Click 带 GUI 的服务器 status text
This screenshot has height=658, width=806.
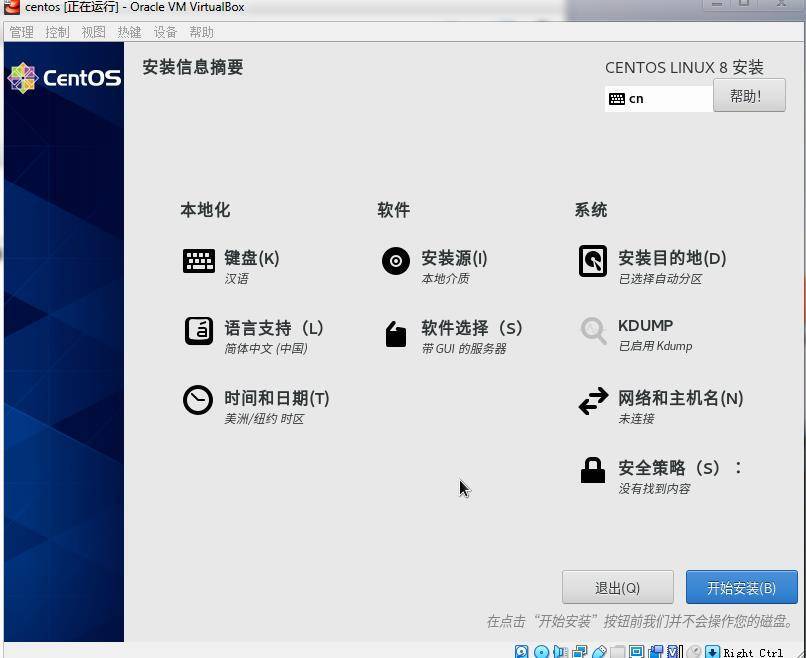(464, 349)
